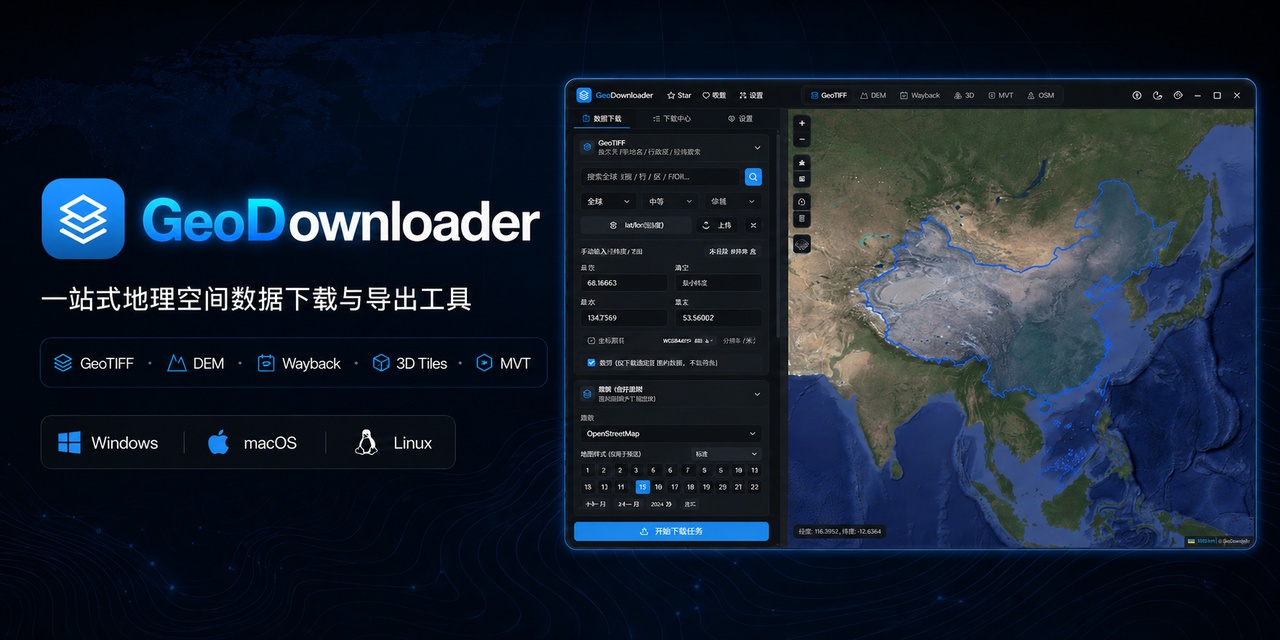Select zoom level 18 button

point(690,487)
